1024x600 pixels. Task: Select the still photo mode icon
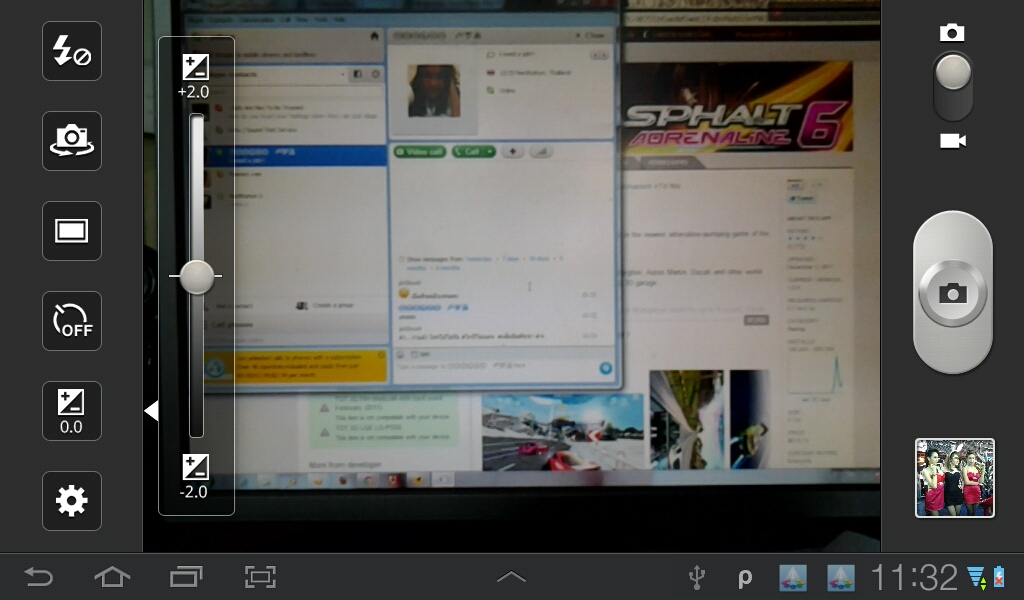(952, 33)
